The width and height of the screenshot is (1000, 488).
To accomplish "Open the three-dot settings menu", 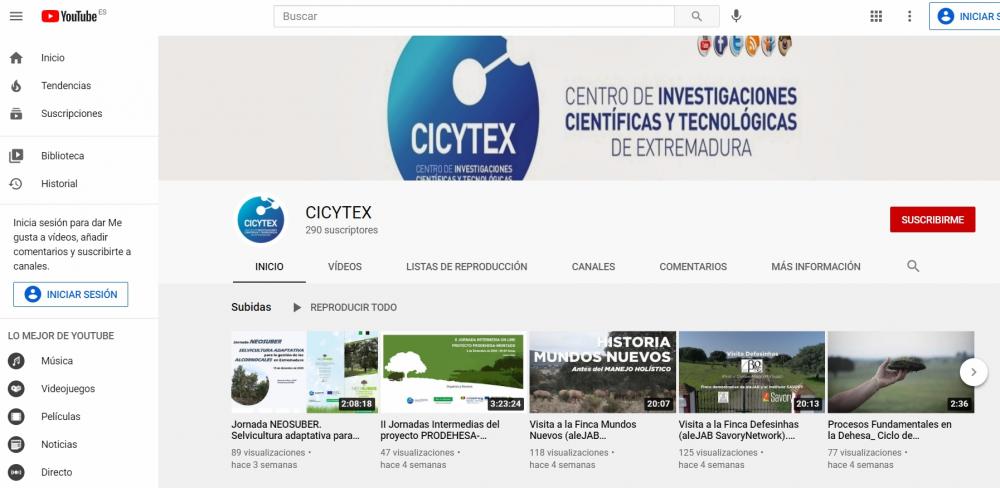I will pyautogui.click(x=909, y=17).
